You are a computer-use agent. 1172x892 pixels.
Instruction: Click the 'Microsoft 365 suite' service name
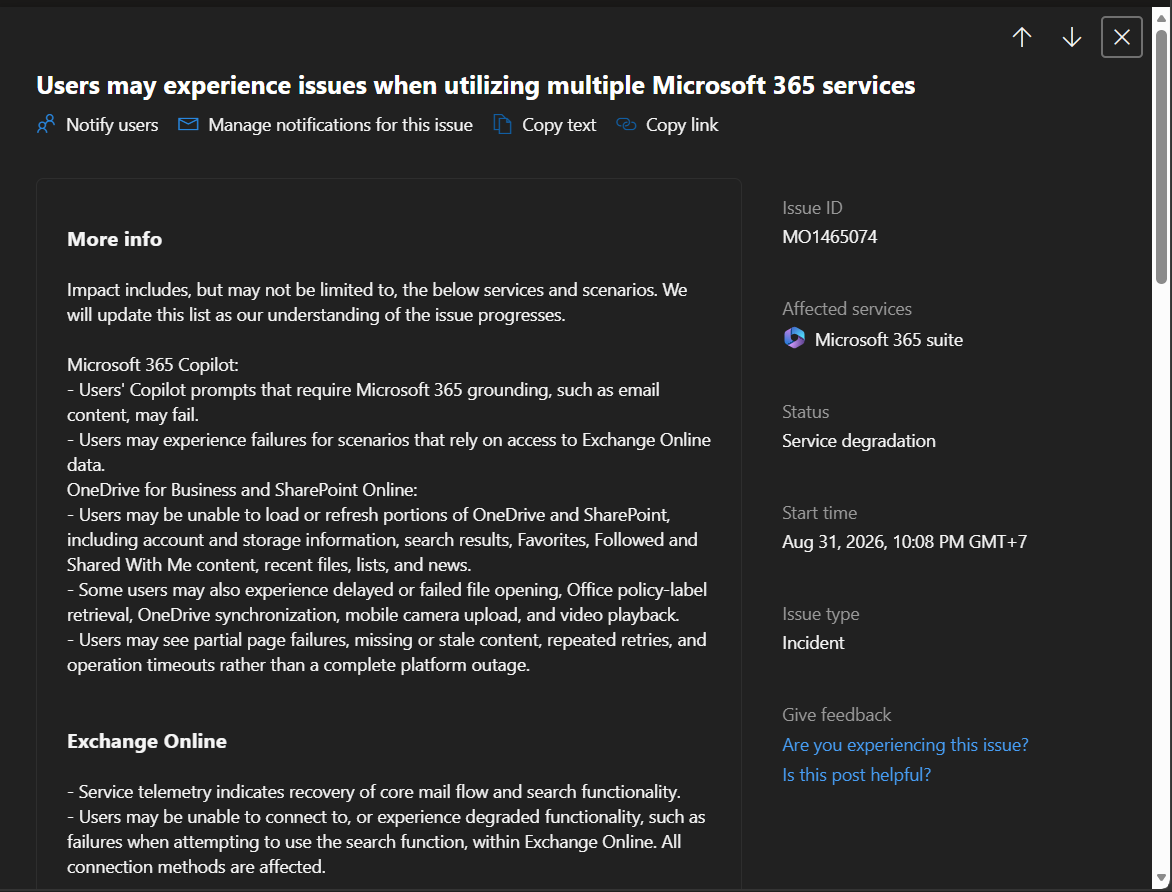coord(889,339)
